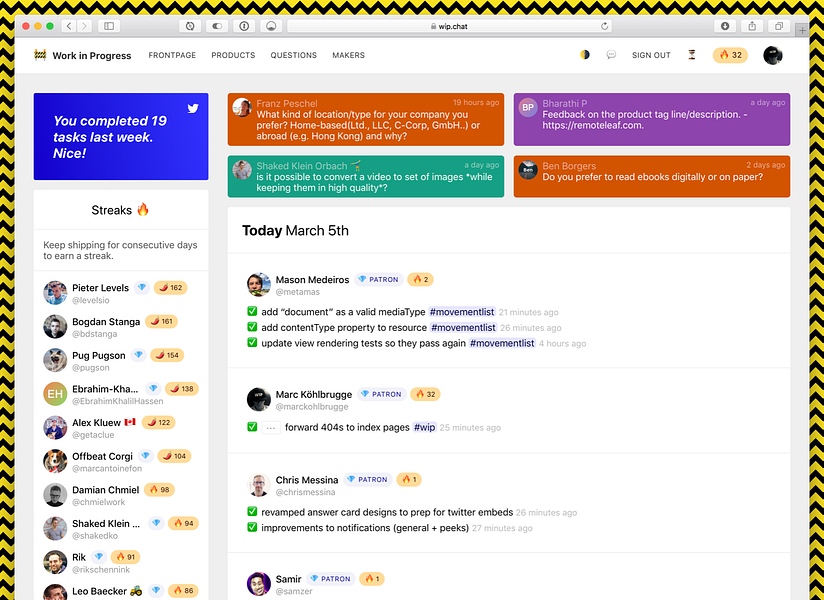Click PATRON badge beside Mason Medeiros
The height and width of the screenshot is (600, 824).
click(x=378, y=280)
